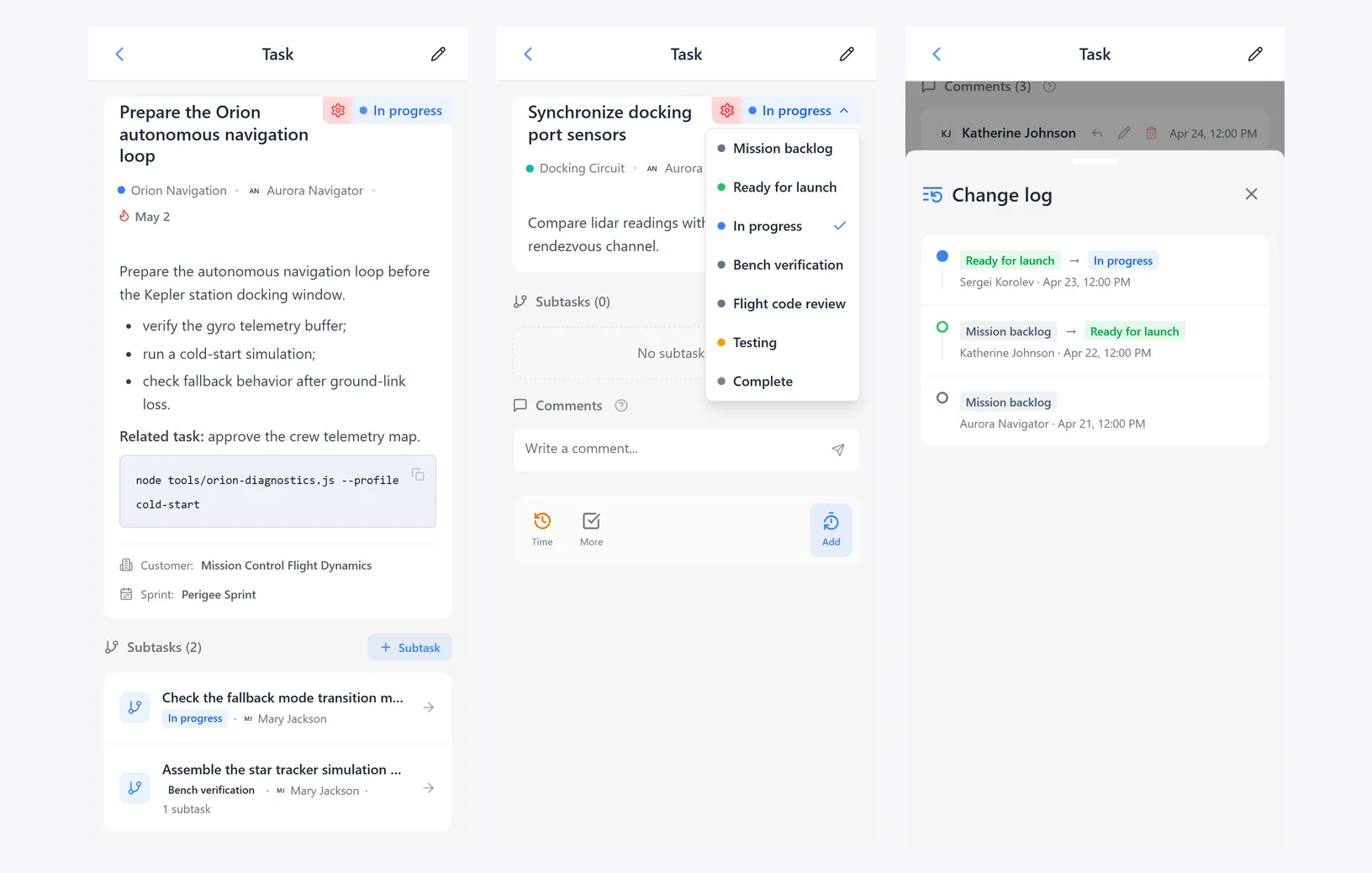The height and width of the screenshot is (873, 1372).
Task: Click the Comments help question icon
Action: pyautogui.click(x=621, y=406)
